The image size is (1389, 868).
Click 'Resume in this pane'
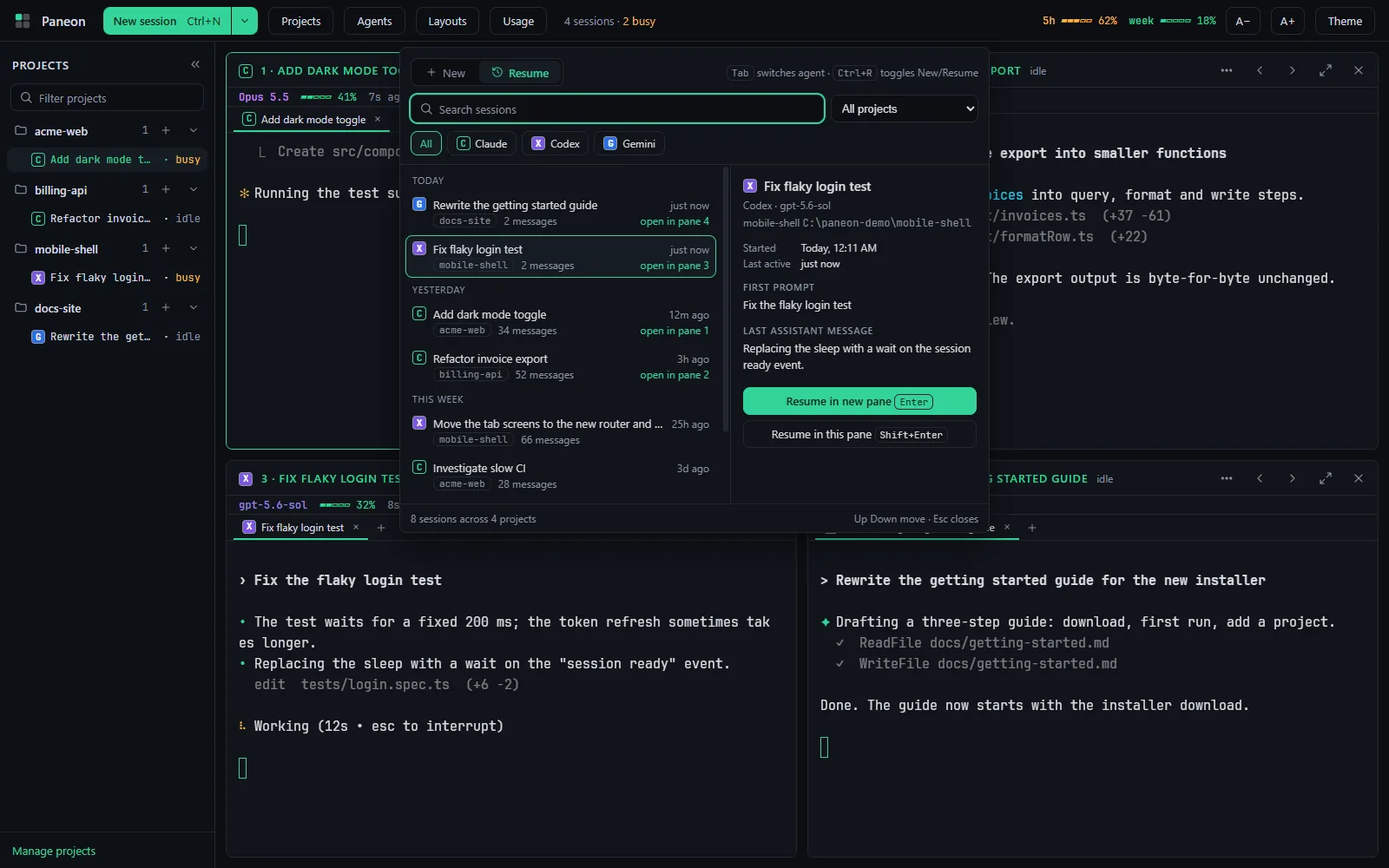[x=859, y=434]
